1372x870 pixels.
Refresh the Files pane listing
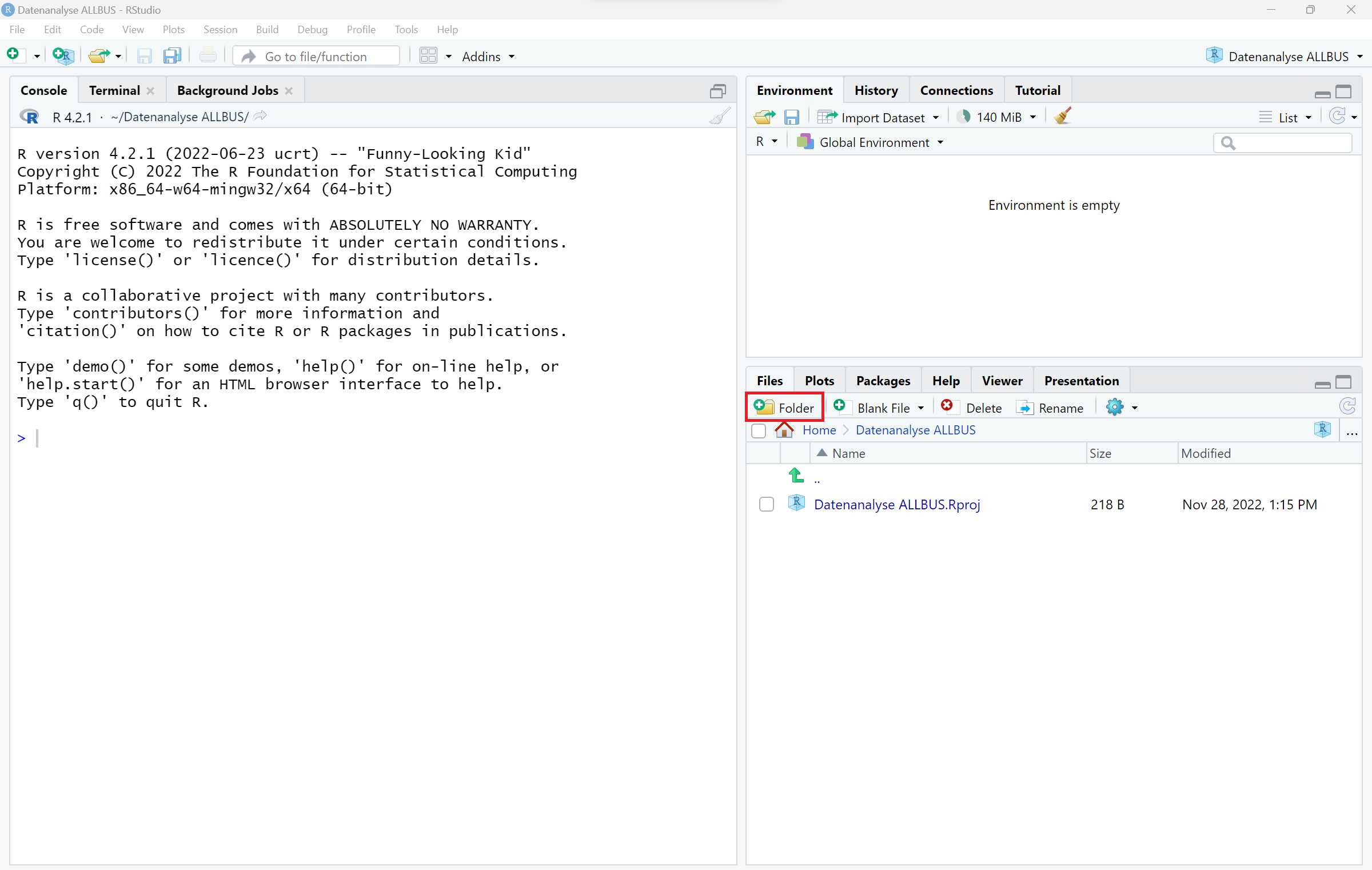[x=1347, y=406]
